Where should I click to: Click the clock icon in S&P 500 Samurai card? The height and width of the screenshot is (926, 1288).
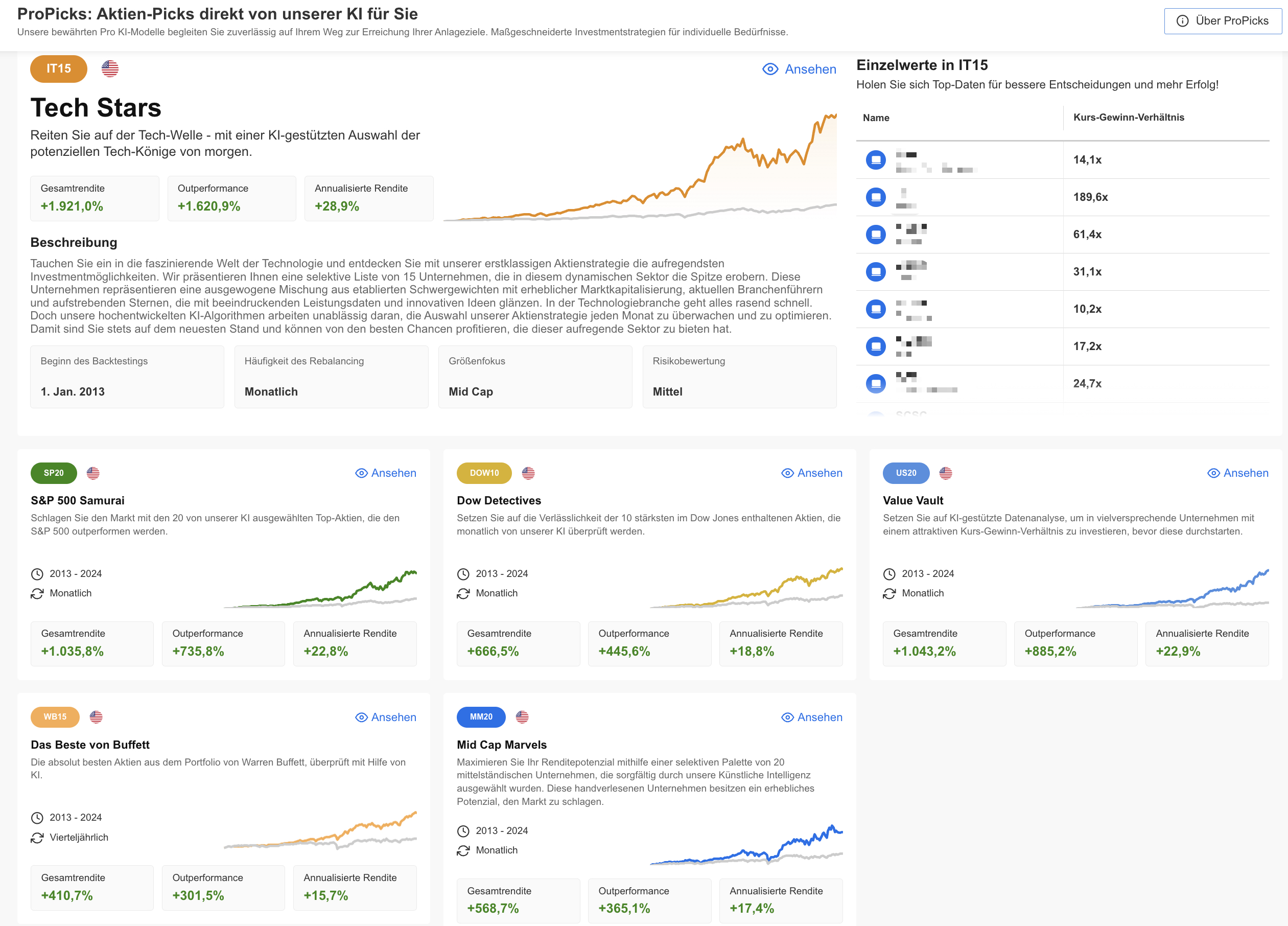[37, 574]
